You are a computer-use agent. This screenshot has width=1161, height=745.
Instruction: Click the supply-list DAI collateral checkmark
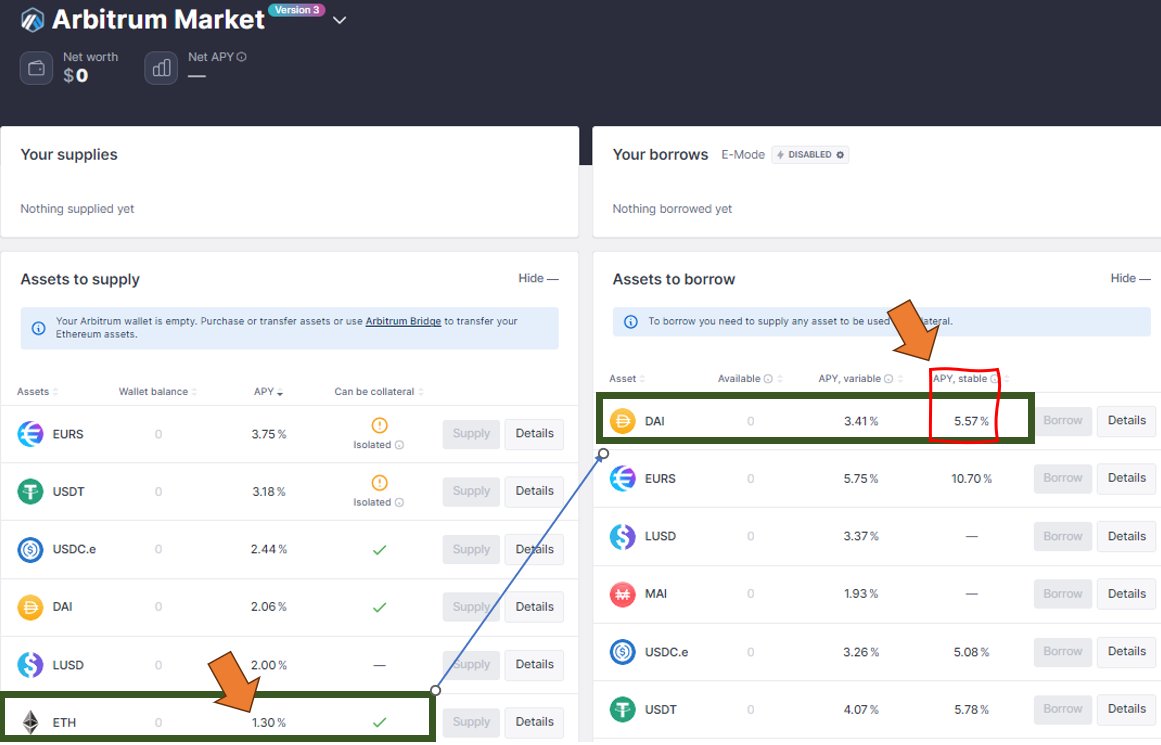tap(379, 607)
